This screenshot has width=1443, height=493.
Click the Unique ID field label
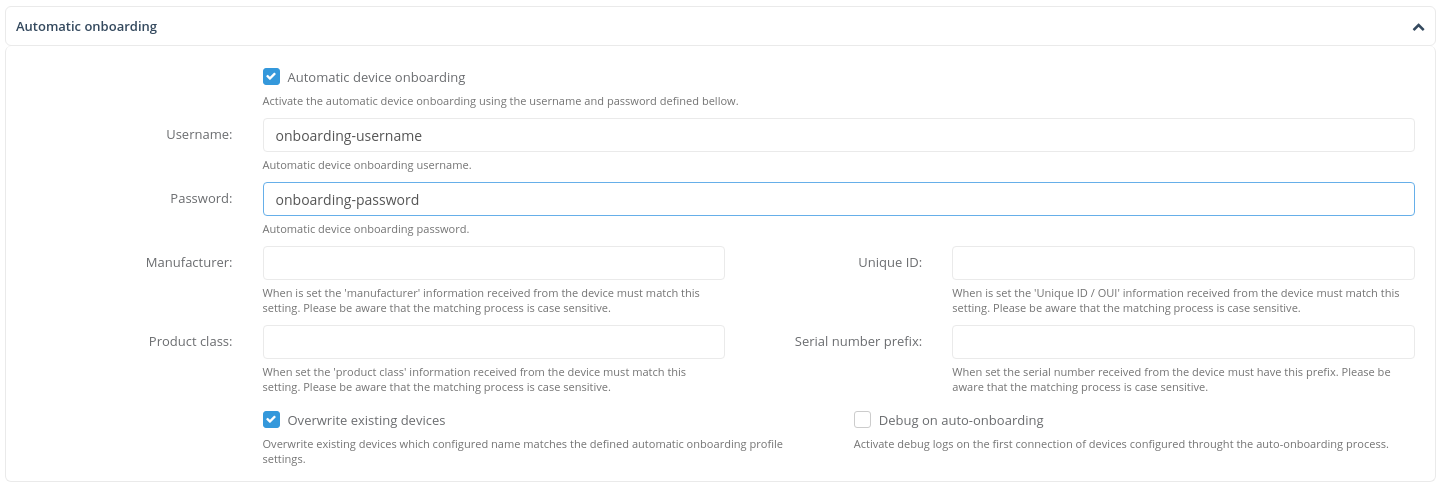pos(889,263)
